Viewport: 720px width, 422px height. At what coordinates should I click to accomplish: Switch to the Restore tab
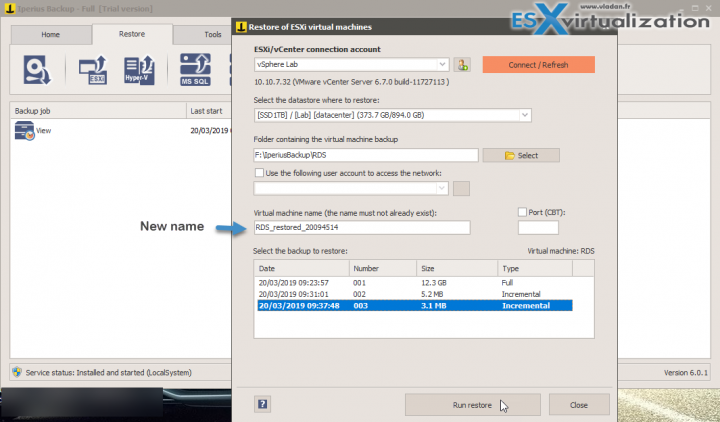[x=132, y=34]
